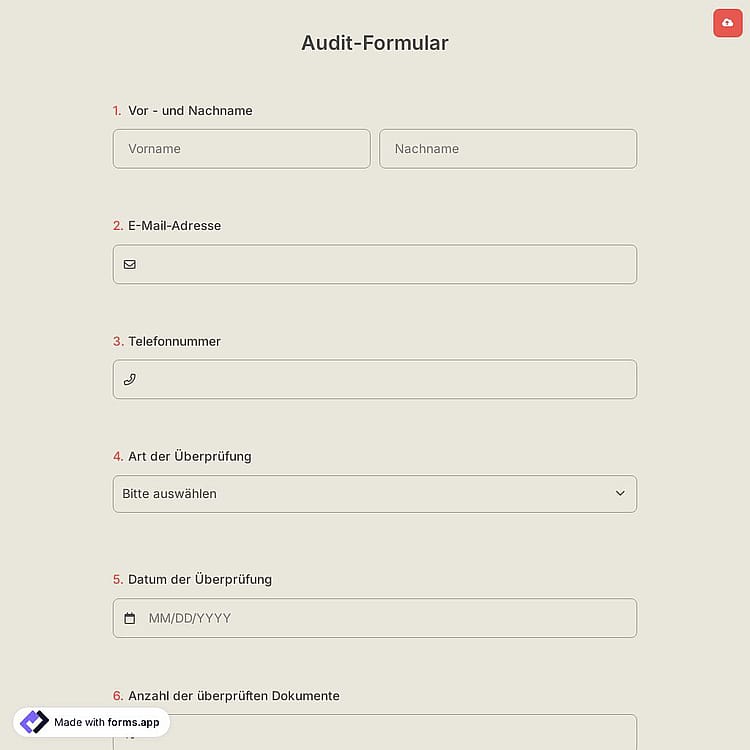Click inside the E-Mail-Adresse text box
Viewport: 750px width, 750px height.
pos(375,265)
